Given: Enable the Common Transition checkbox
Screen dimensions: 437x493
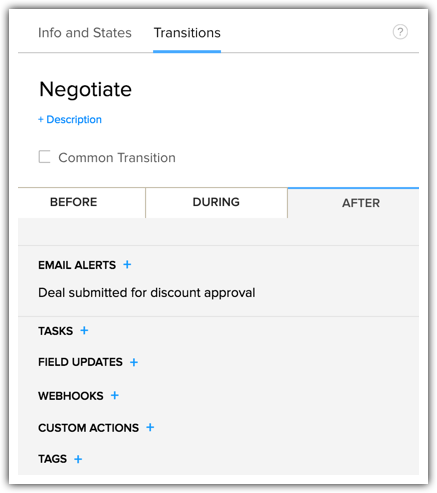Looking at the screenshot, I should coord(44,157).
